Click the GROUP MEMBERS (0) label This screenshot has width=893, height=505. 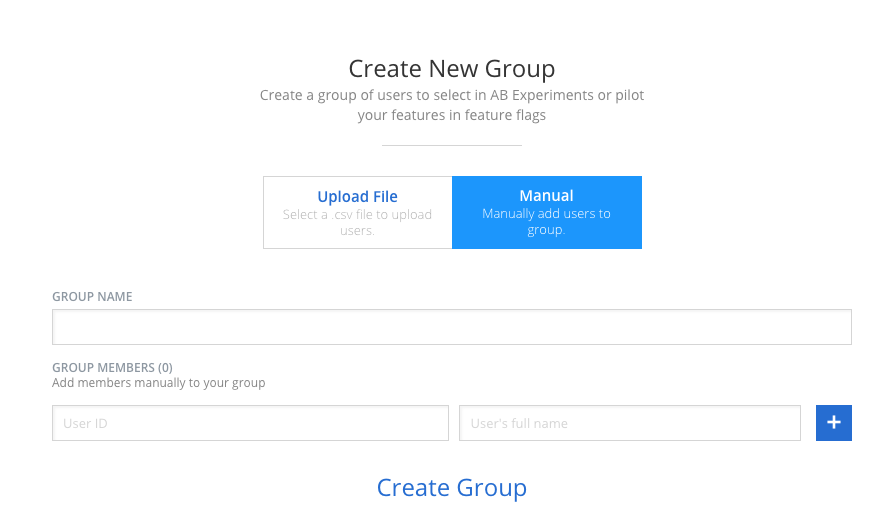pos(112,368)
